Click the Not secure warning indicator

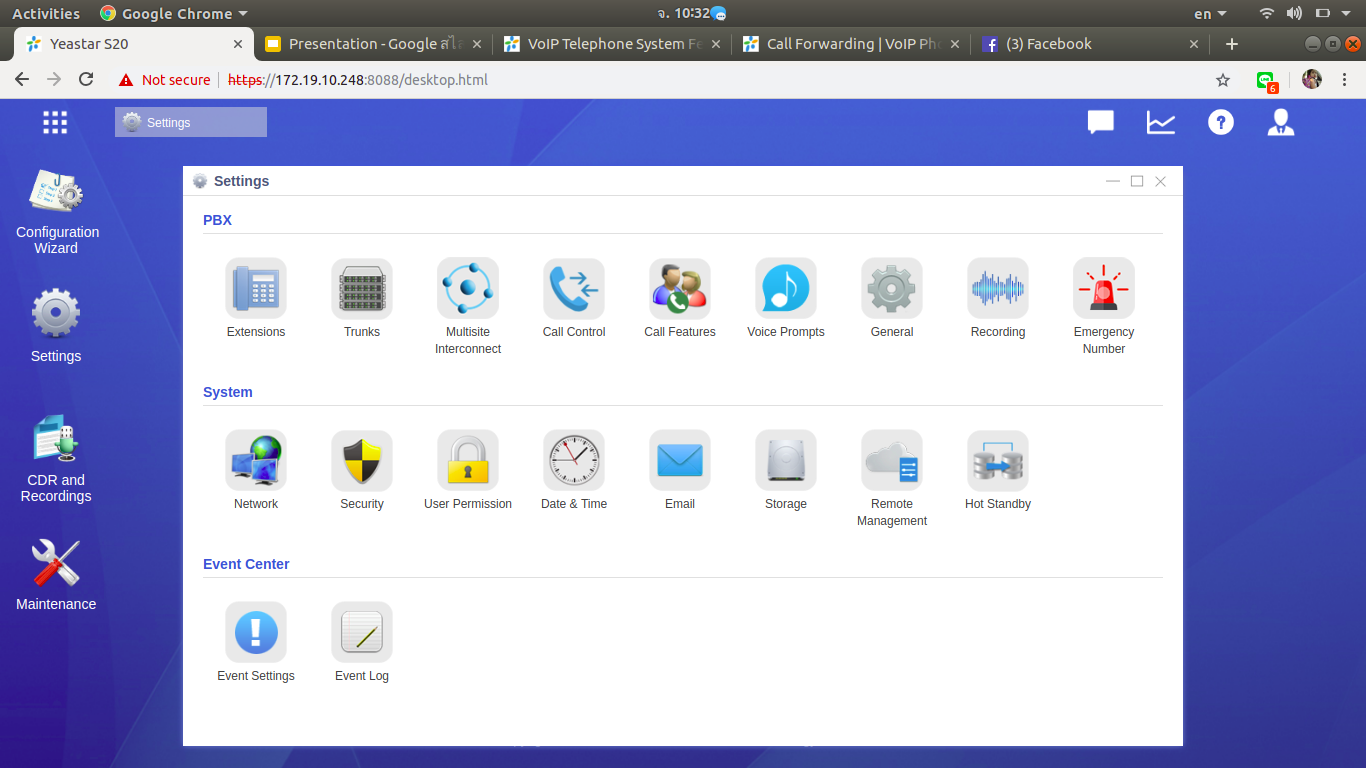point(164,80)
